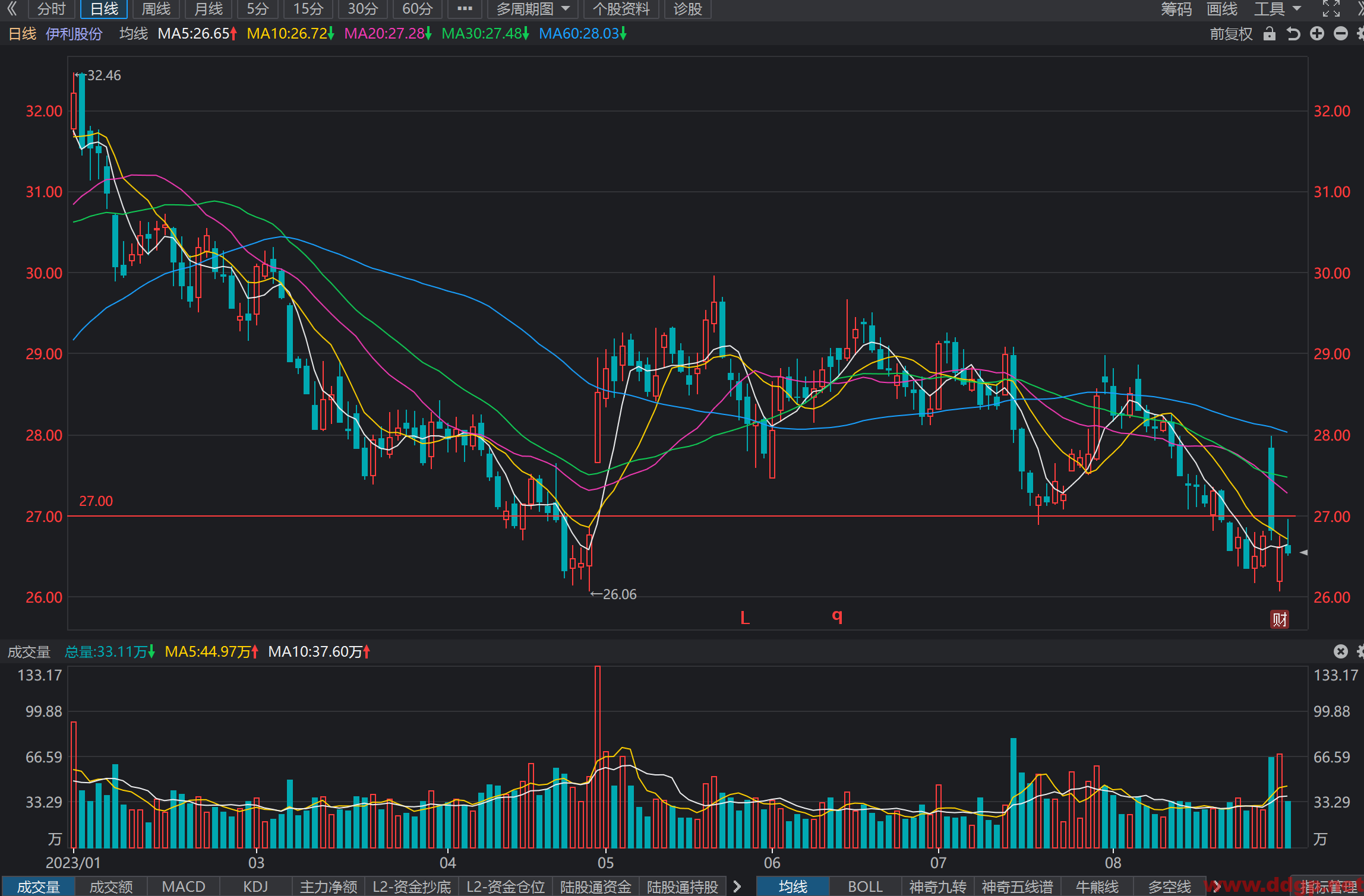
Task: Click the lock icon next to 前复权
Action: [x=1269, y=34]
